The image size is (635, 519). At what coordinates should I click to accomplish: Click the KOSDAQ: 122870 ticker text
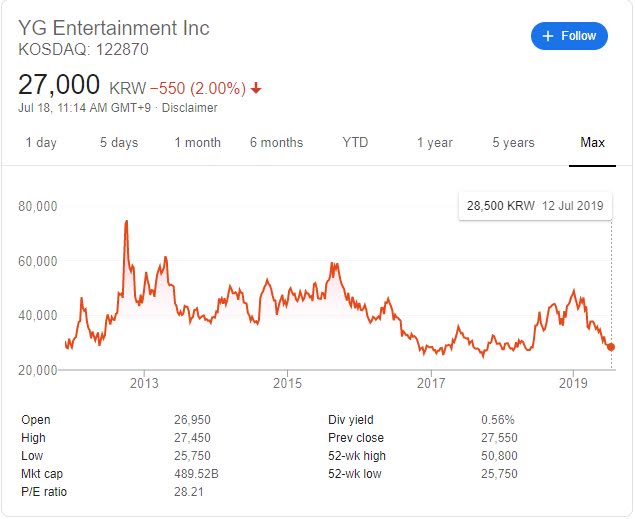[83, 49]
